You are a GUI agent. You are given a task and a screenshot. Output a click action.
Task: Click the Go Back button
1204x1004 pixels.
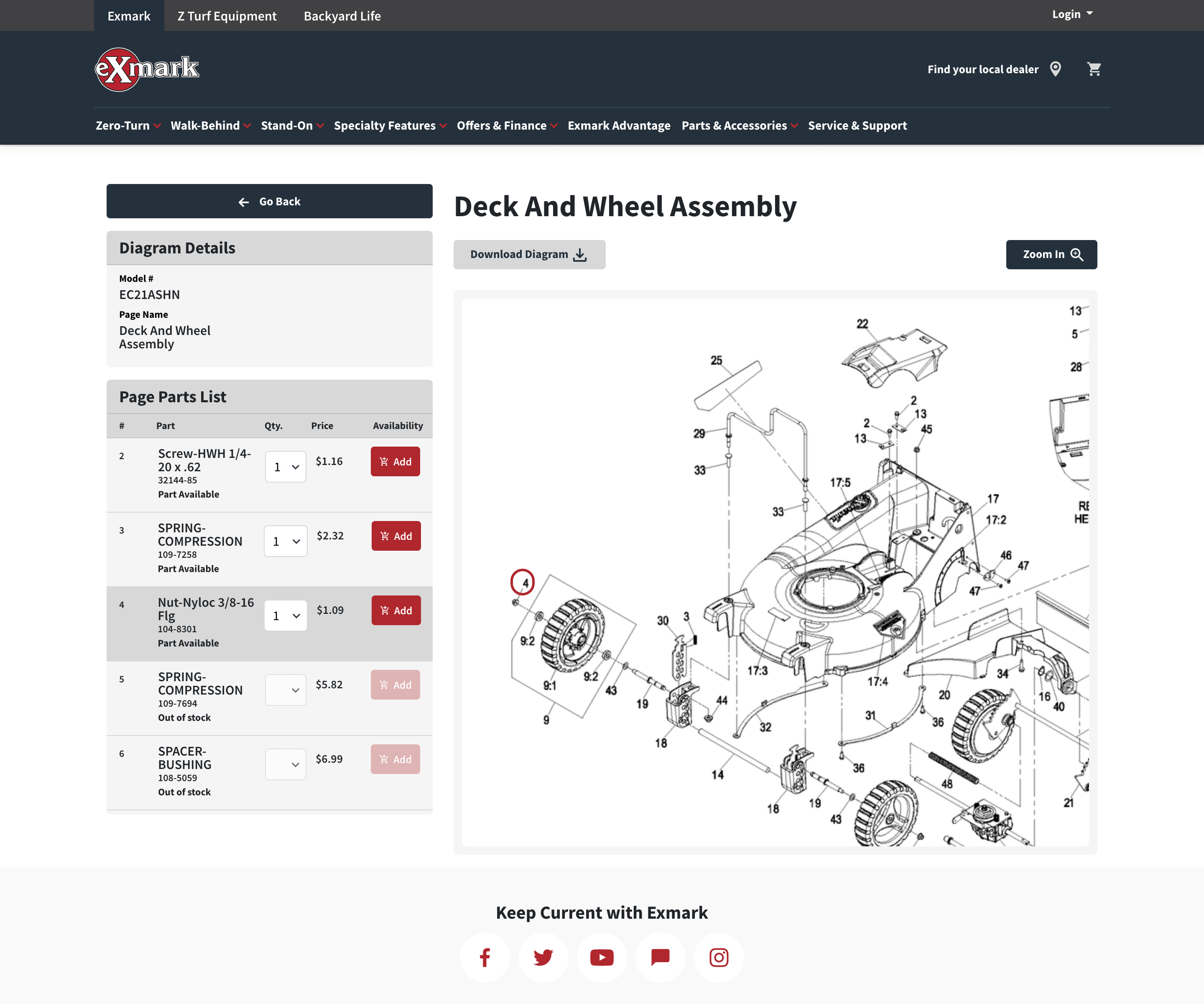[270, 201]
